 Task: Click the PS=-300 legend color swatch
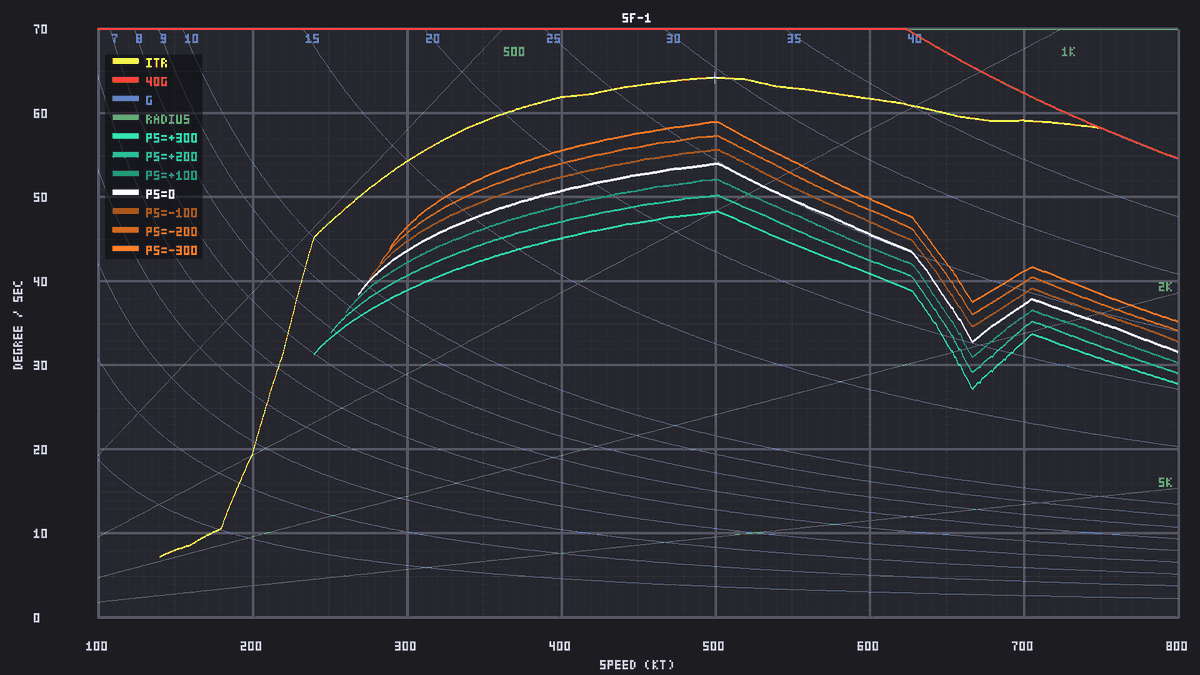[125, 250]
